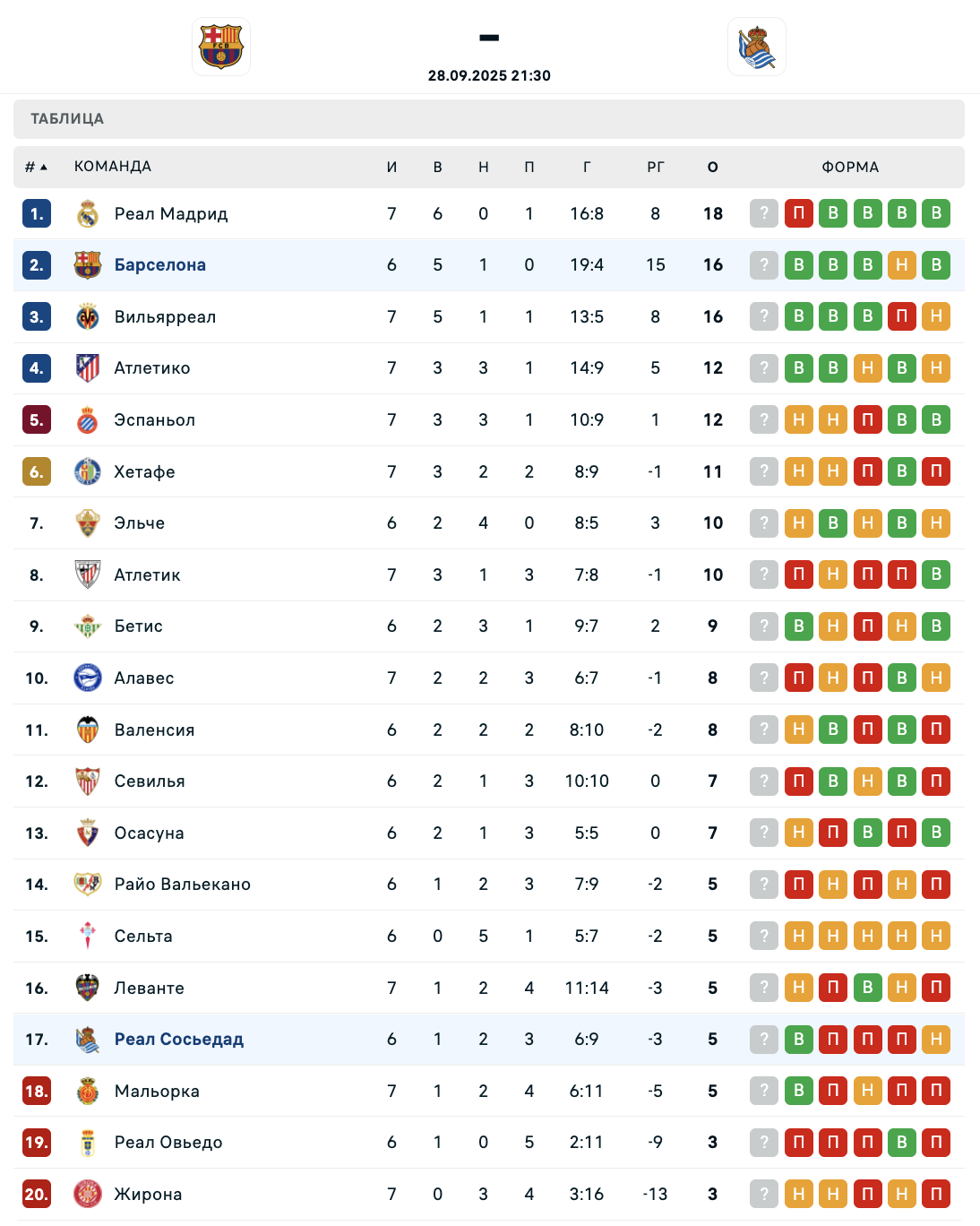Click the Espanyol club logo
This screenshot has height=1226, width=980.
click(87, 419)
